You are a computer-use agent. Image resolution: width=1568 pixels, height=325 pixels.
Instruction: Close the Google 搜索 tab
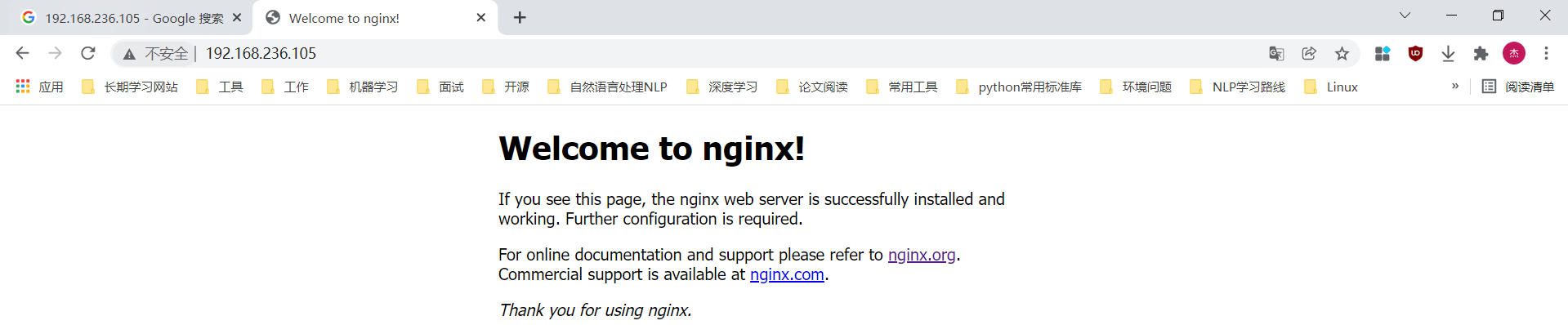237,17
